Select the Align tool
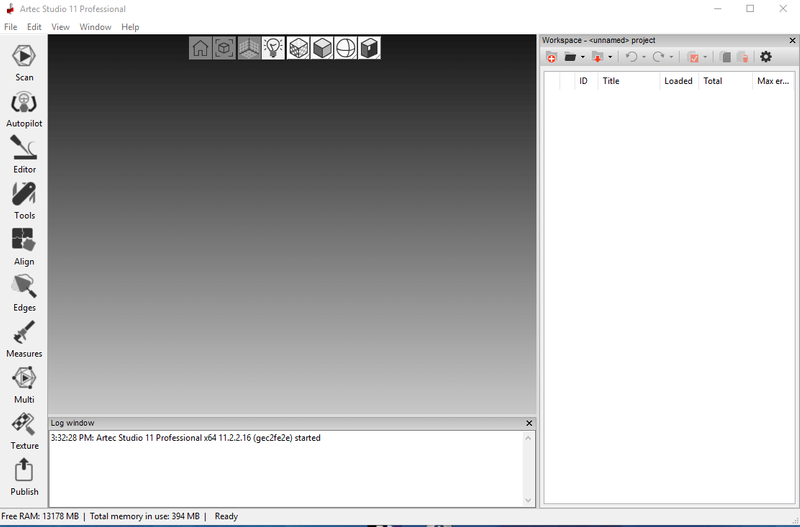This screenshot has width=800, height=527. [24, 243]
